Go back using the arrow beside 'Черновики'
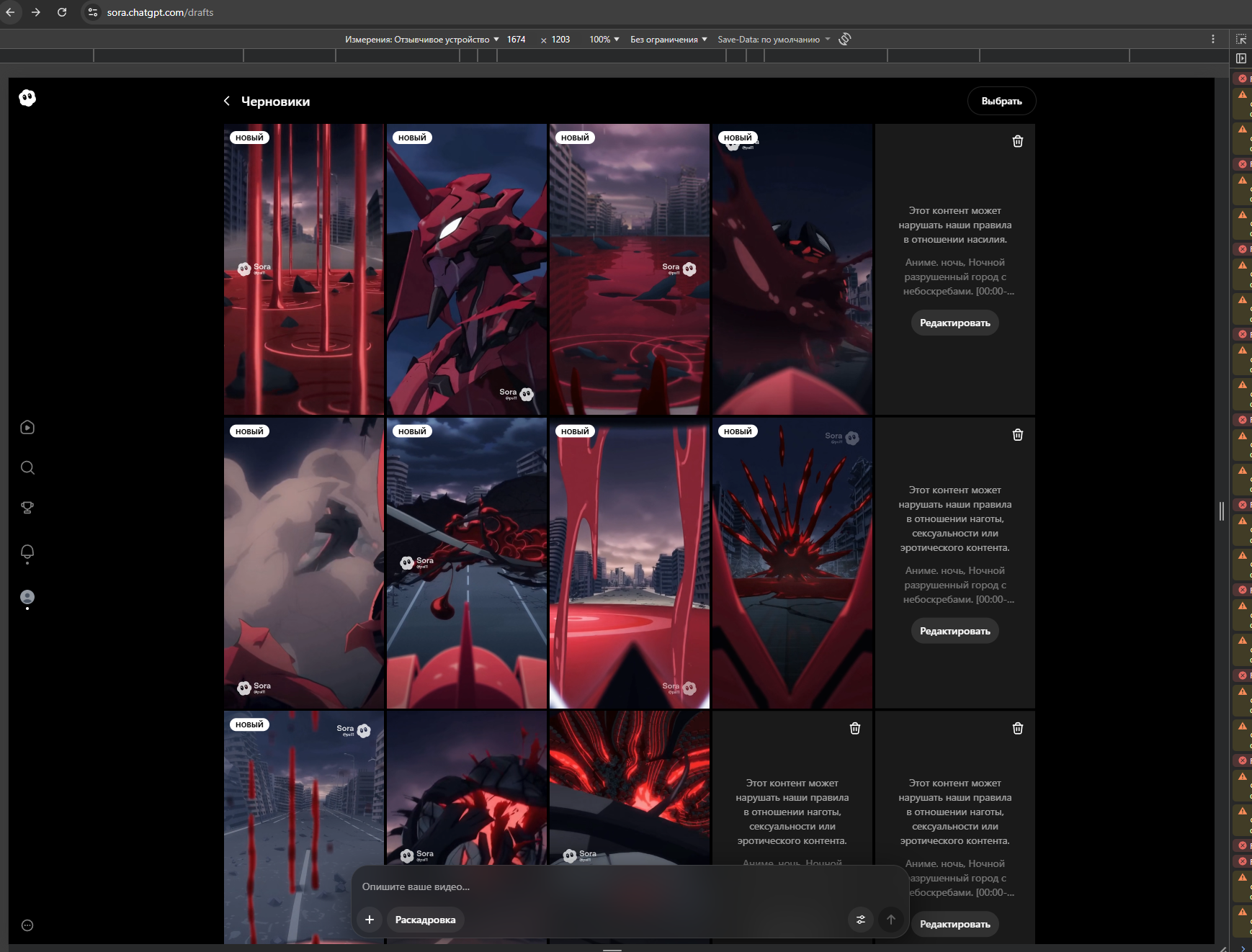 (227, 102)
